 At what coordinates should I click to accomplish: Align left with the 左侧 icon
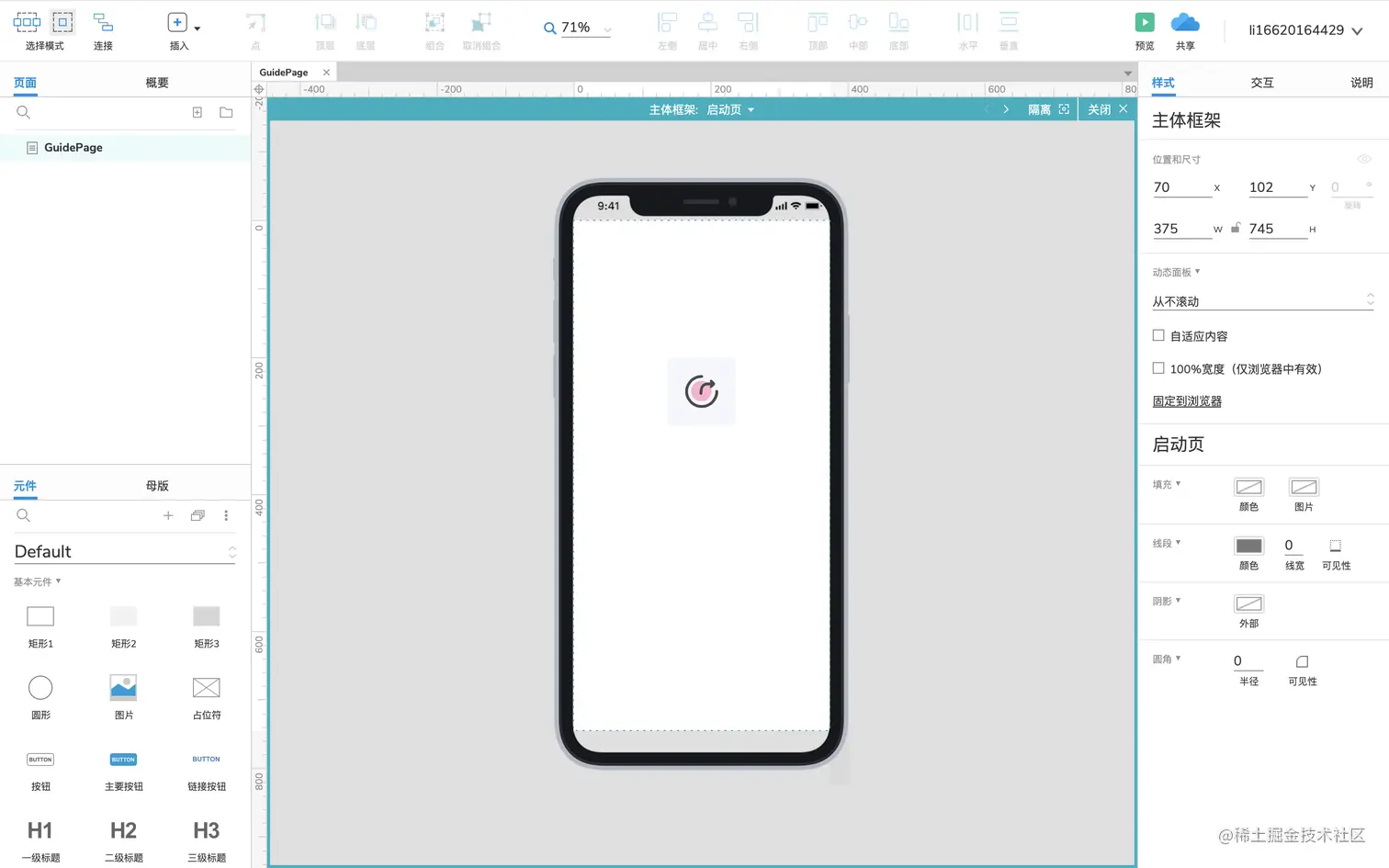click(668, 22)
